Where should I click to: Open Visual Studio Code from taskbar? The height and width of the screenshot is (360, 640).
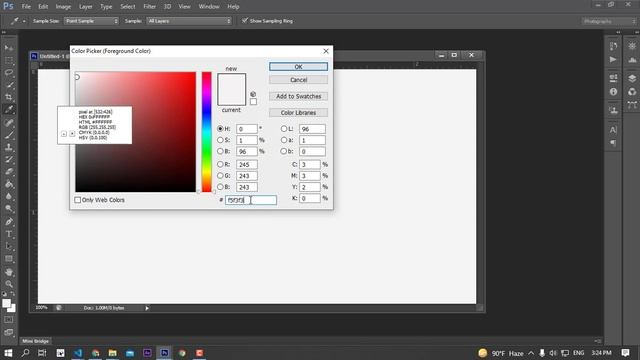click(x=78, y=353)
